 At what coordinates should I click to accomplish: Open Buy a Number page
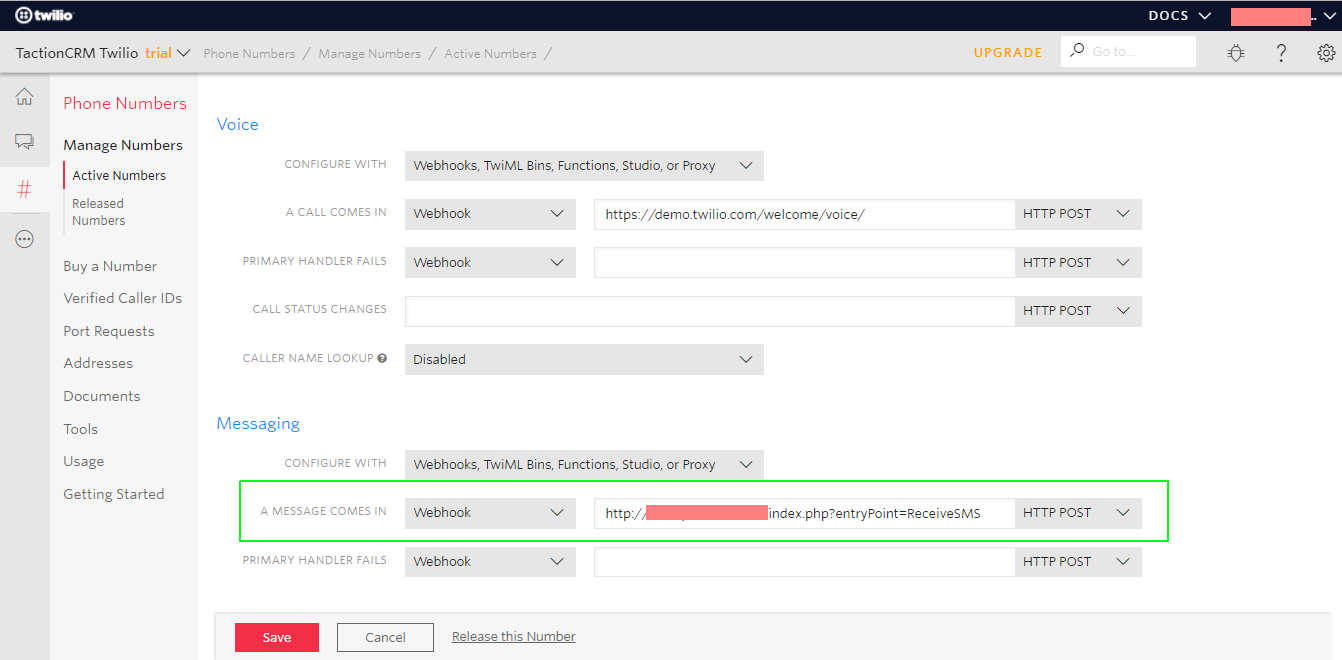110,266
